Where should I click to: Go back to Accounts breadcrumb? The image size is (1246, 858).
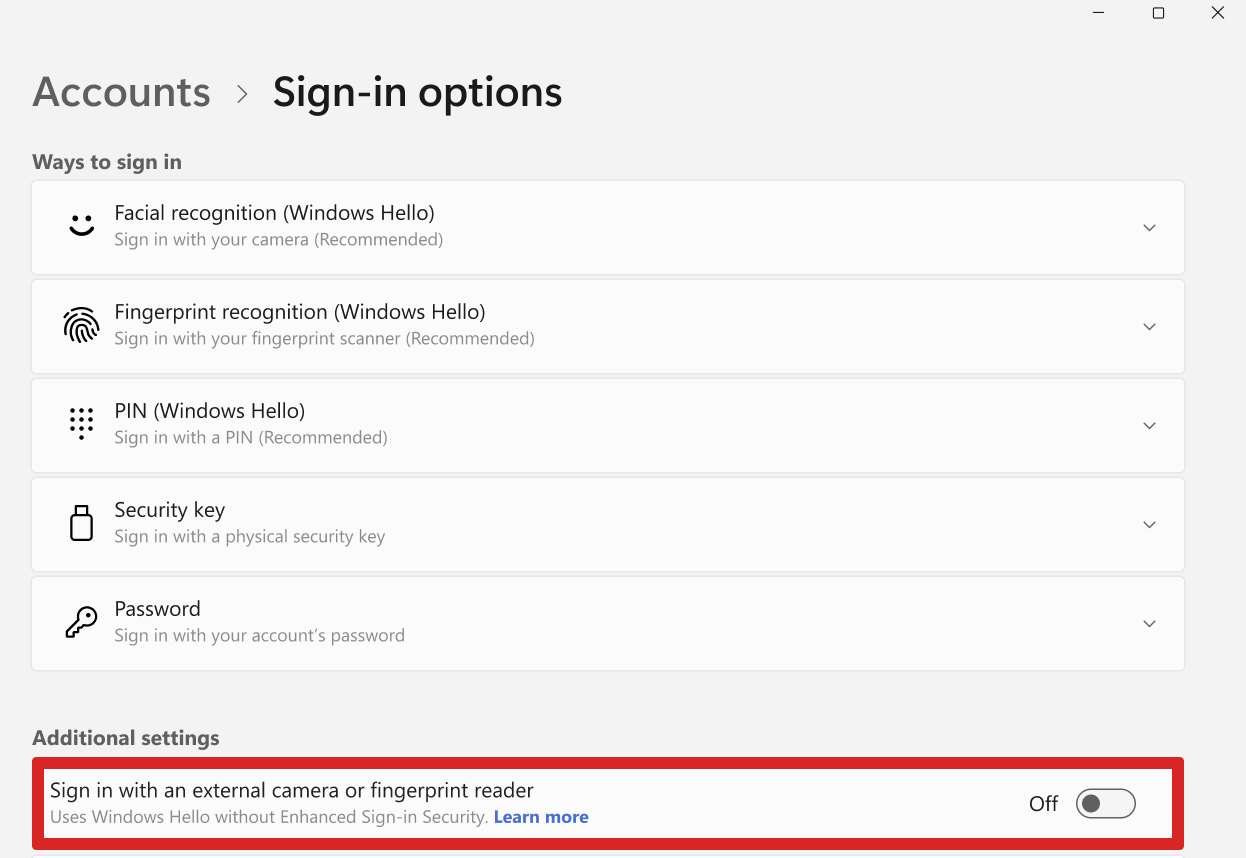coord(121,92)
